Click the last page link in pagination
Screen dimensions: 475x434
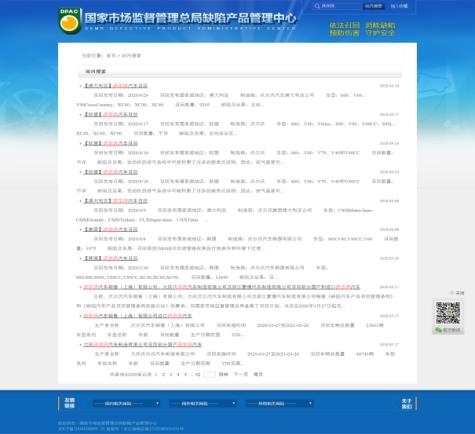tap(258, 374)
